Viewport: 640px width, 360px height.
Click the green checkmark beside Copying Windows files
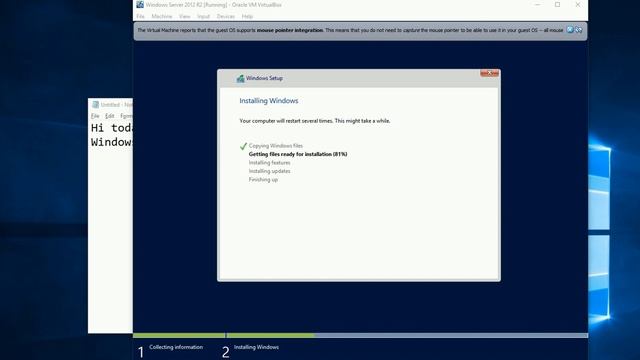243,146
